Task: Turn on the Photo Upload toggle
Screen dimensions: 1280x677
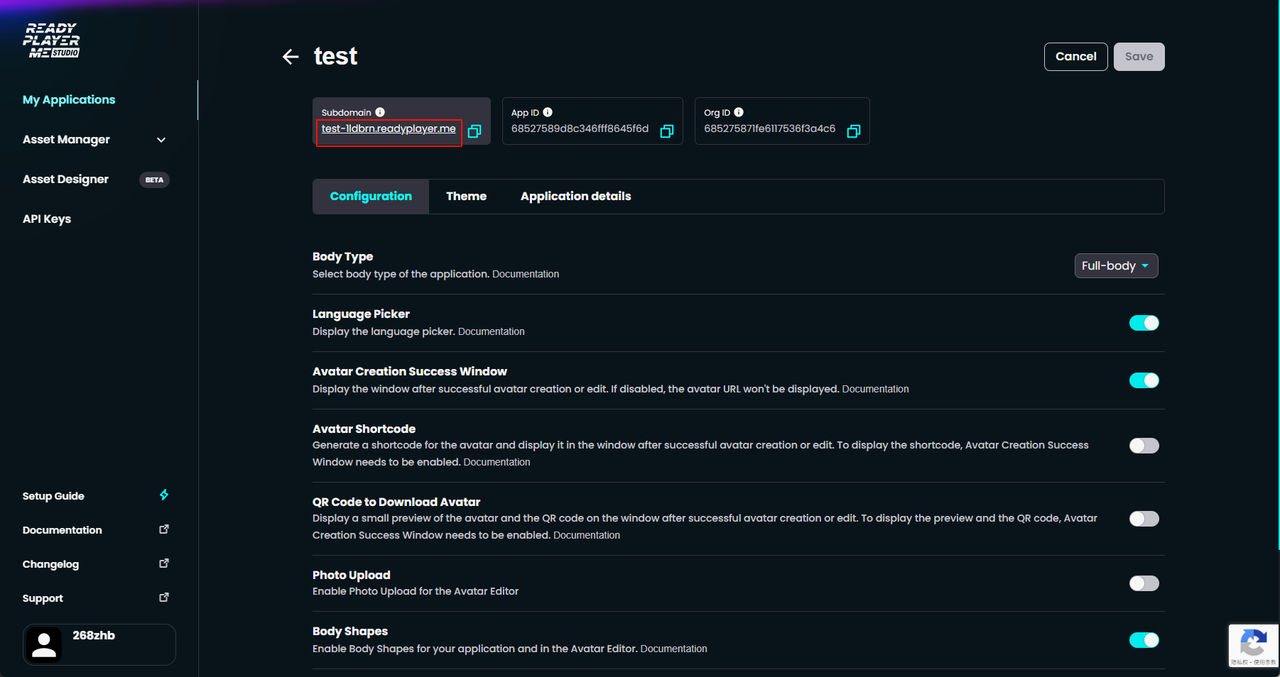Action: coord(1143,583)
